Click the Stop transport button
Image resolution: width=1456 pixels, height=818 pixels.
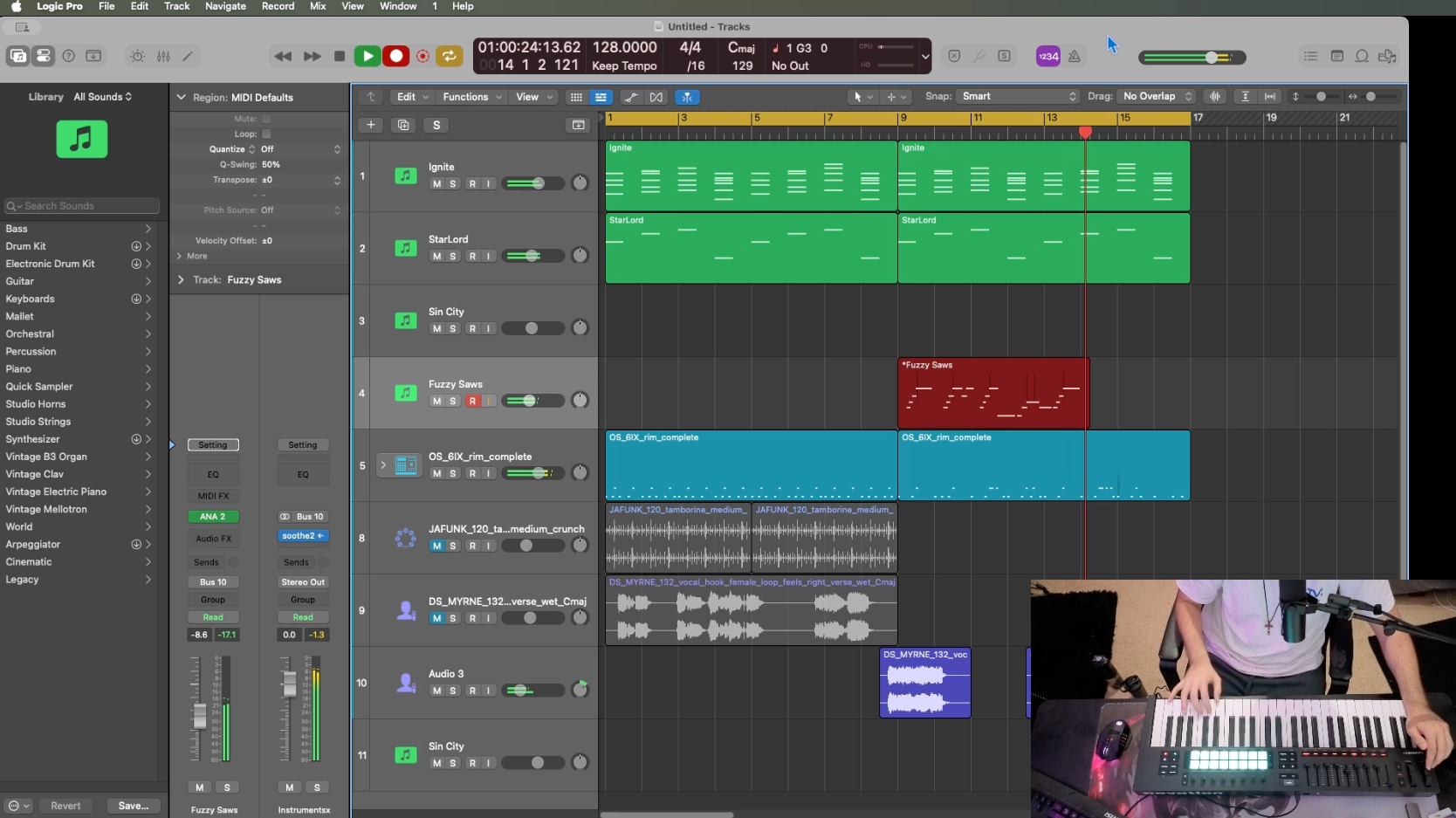tap(340, 56)
